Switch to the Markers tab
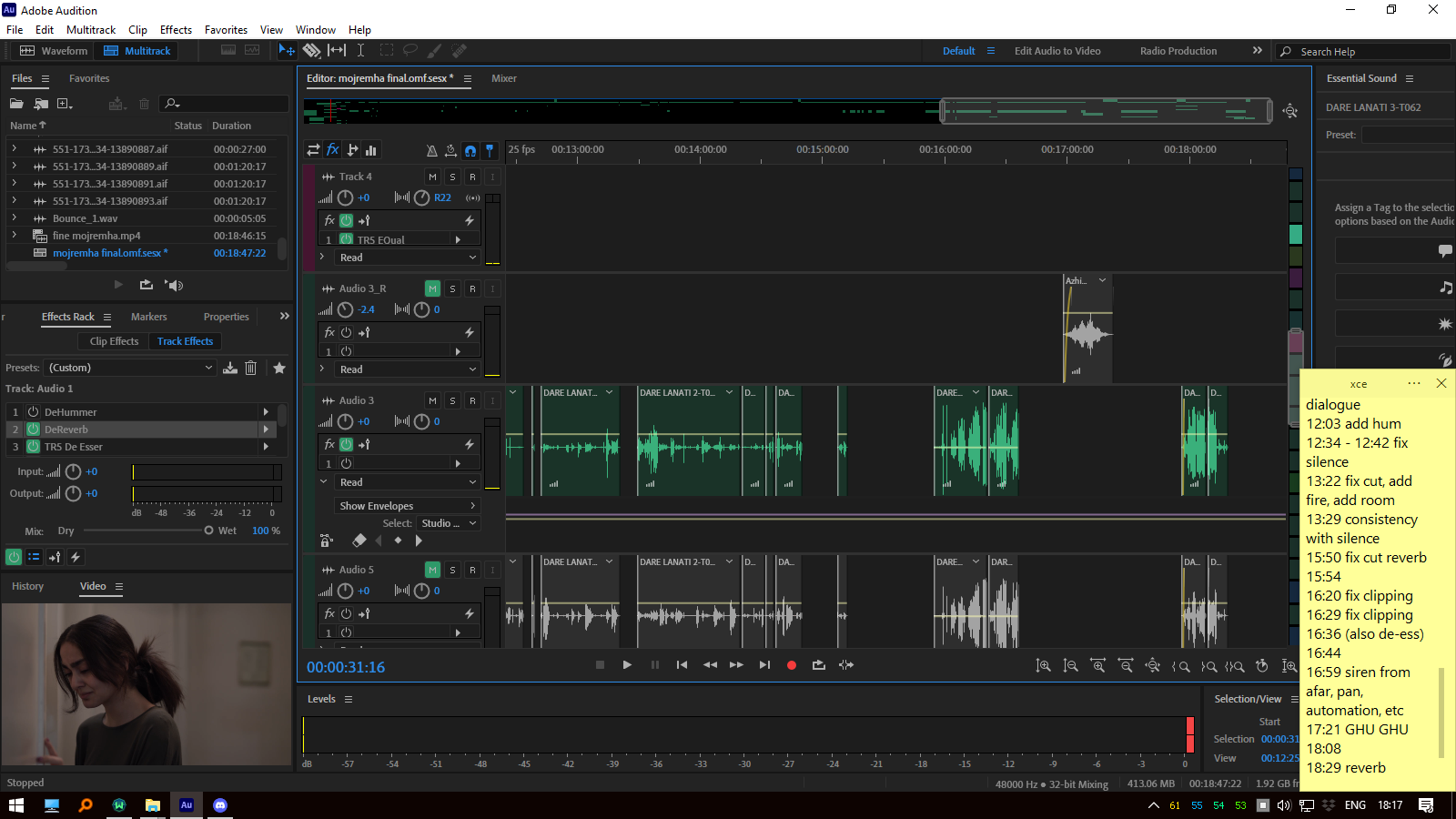 [149, 317]
